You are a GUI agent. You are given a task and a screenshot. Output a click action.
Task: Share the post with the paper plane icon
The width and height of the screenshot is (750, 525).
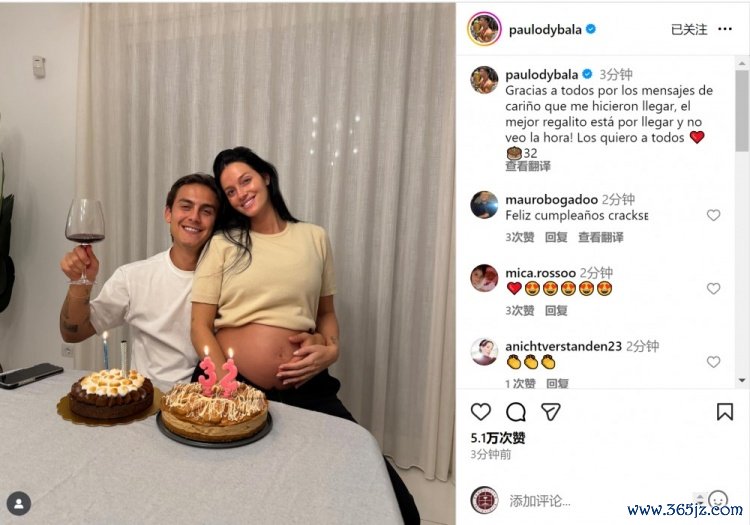tap(551, 412)
